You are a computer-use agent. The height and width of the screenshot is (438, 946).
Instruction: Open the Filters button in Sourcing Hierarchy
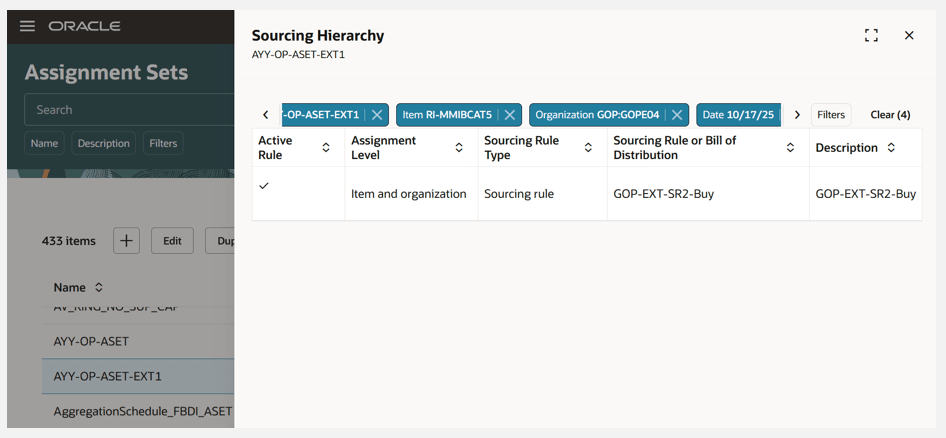click(x=831, y=115)
